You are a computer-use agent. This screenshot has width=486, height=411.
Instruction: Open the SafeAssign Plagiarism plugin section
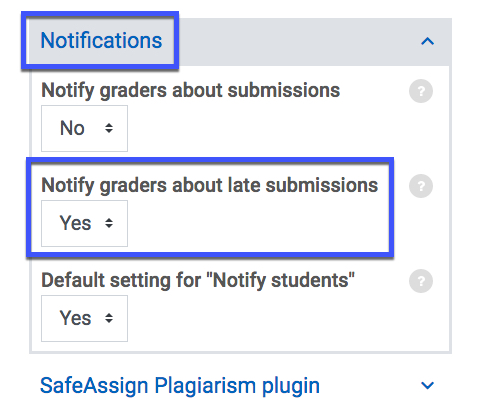(x=180, y=386)
